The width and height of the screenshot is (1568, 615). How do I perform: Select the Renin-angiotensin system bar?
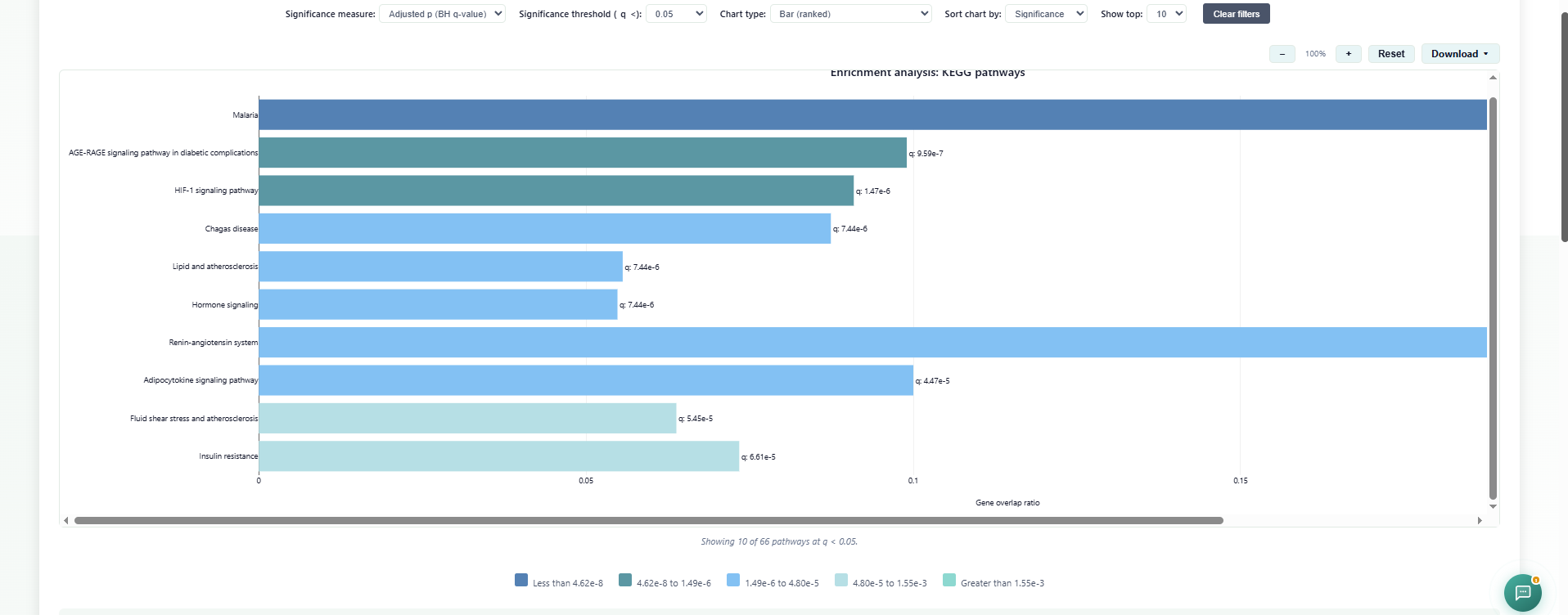pyautogui.click(x=872, y=343)
